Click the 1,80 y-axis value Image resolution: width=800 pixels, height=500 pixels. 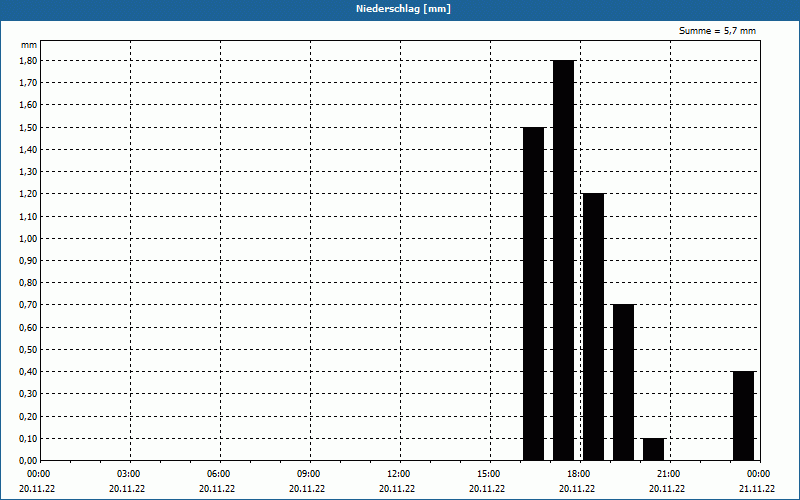click(29, 60)
